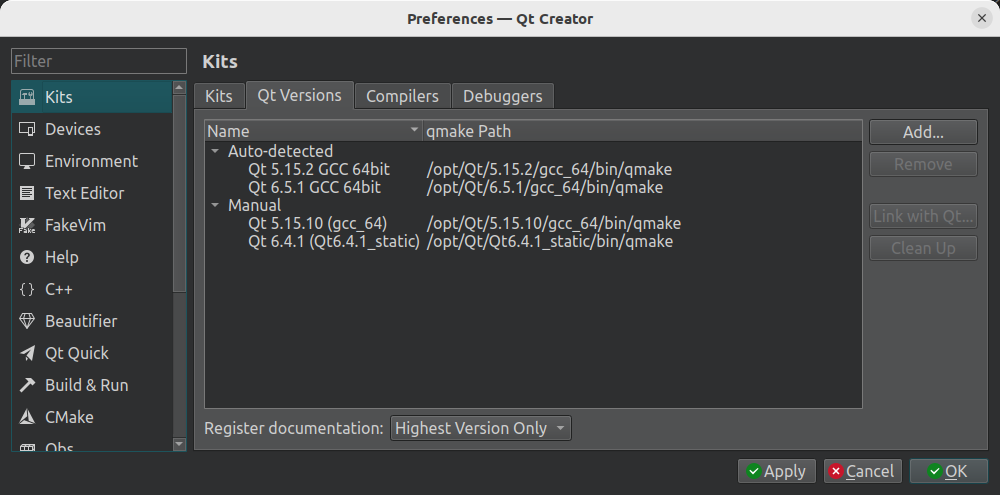Click green check icon on OK
Viewport: 1000px width, 495px height.
[935, 471]
